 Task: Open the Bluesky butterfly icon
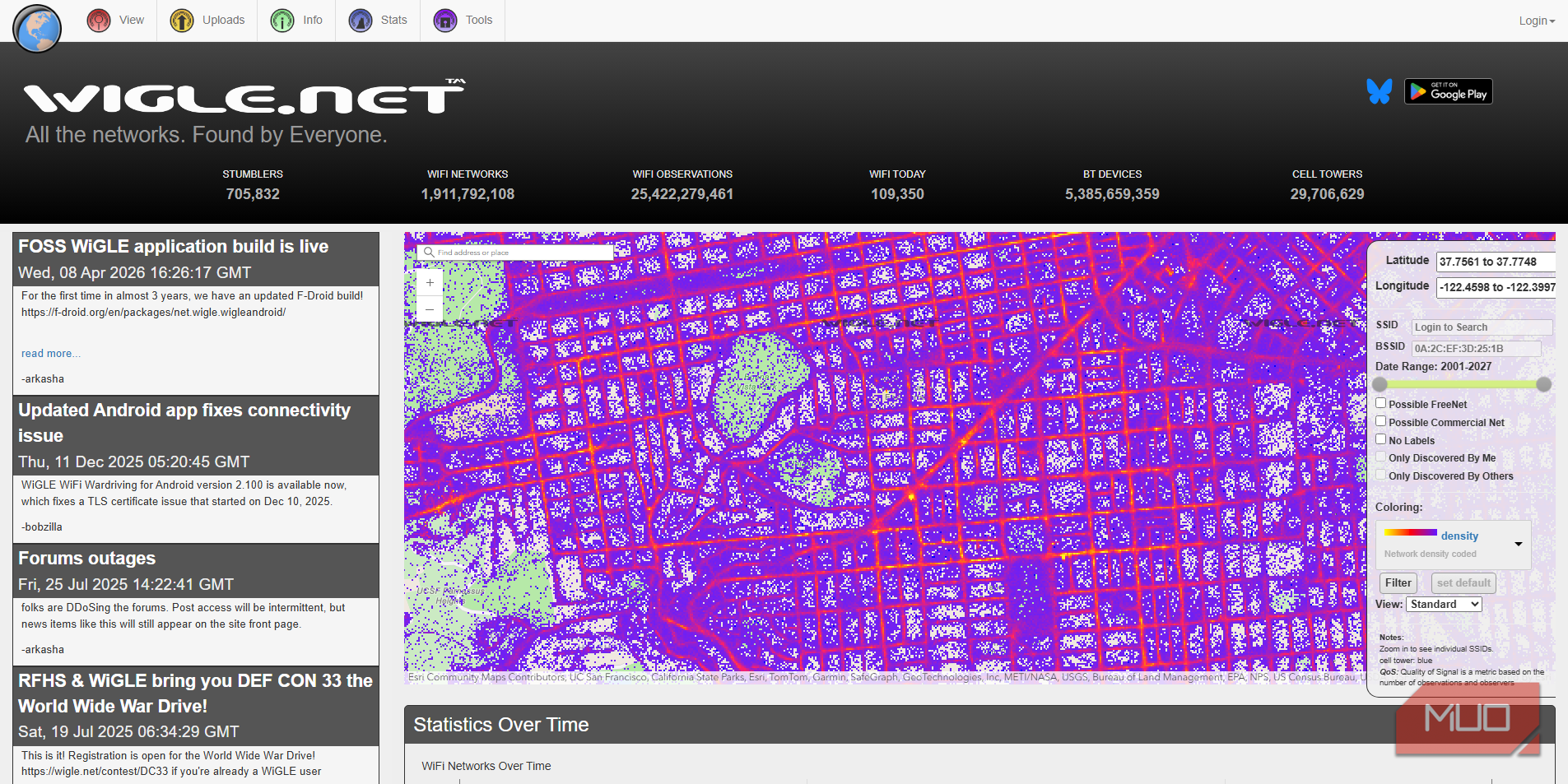(1380, 91)
